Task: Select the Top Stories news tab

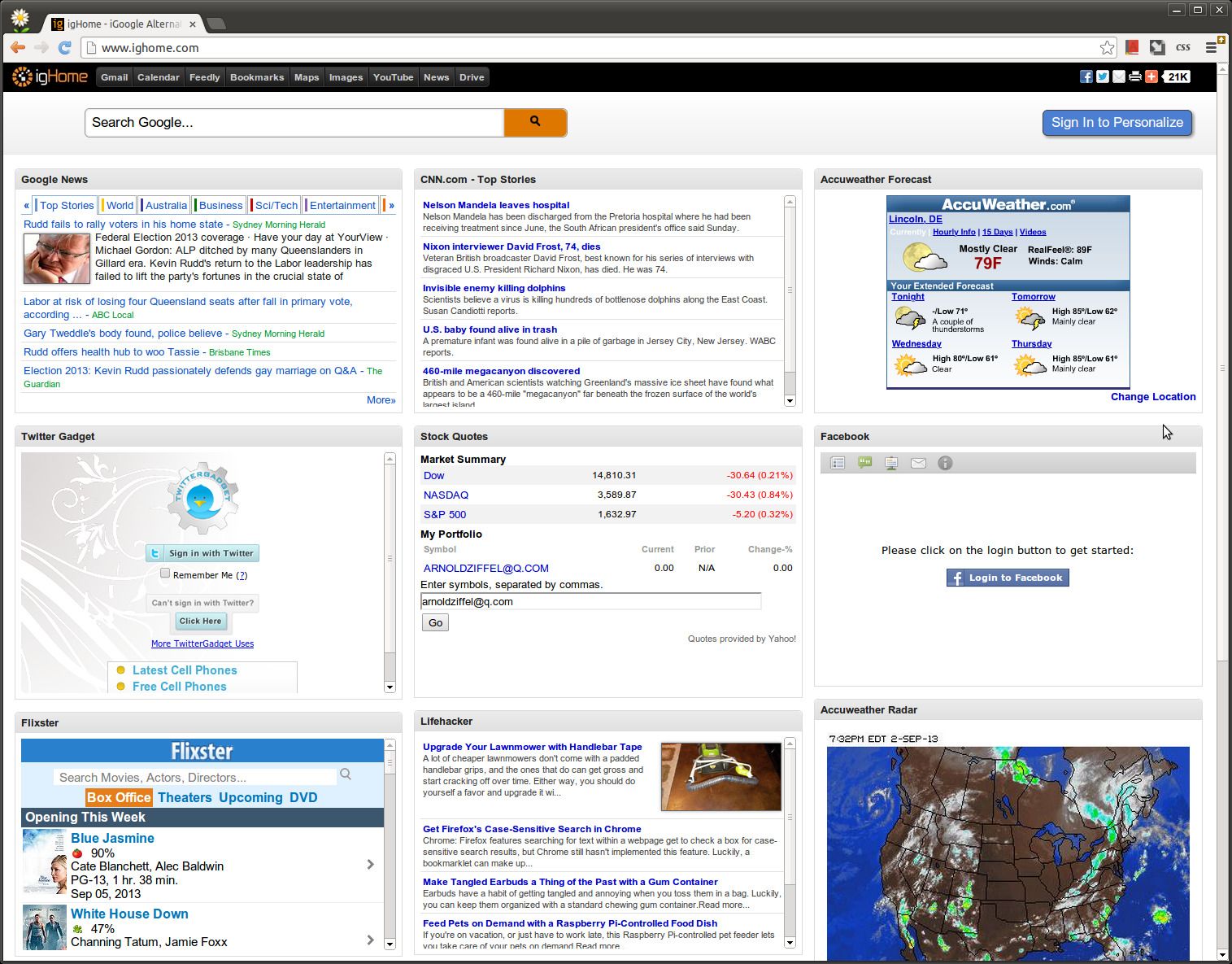Action: tap(67, 205)
